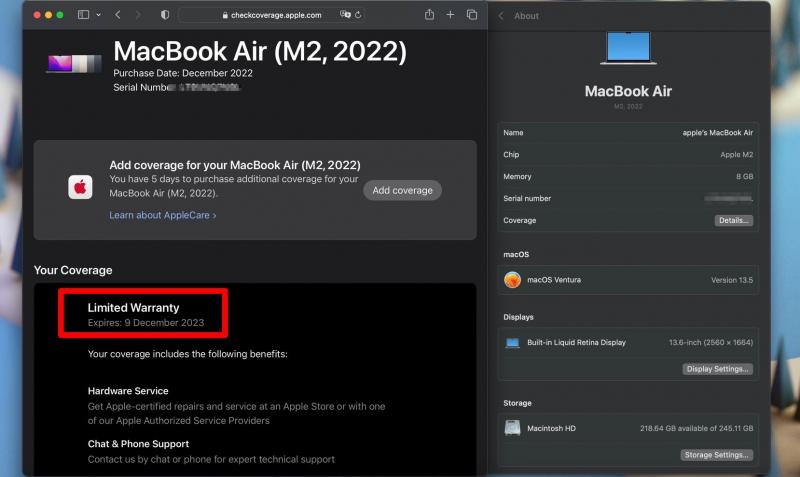The height and width of the screenshot is (477, 800).
Task: Open Coverage Details button
Action: 734,220
